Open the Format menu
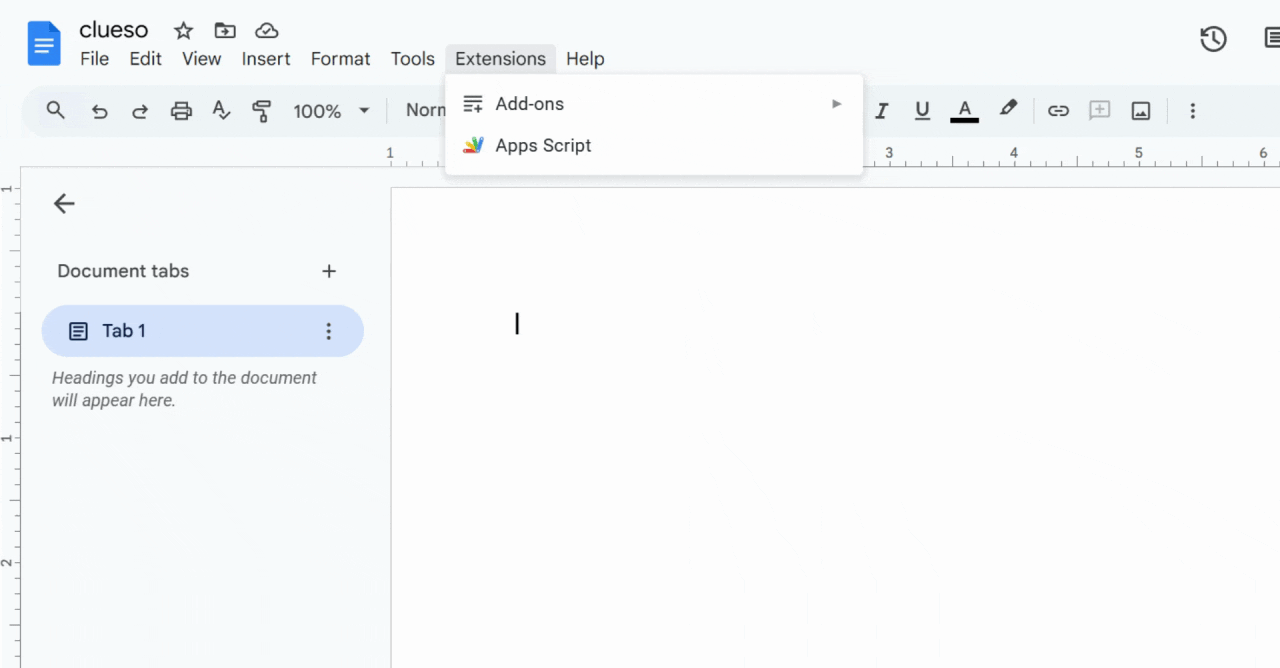 pyautogui.click(x=340, y=59)
